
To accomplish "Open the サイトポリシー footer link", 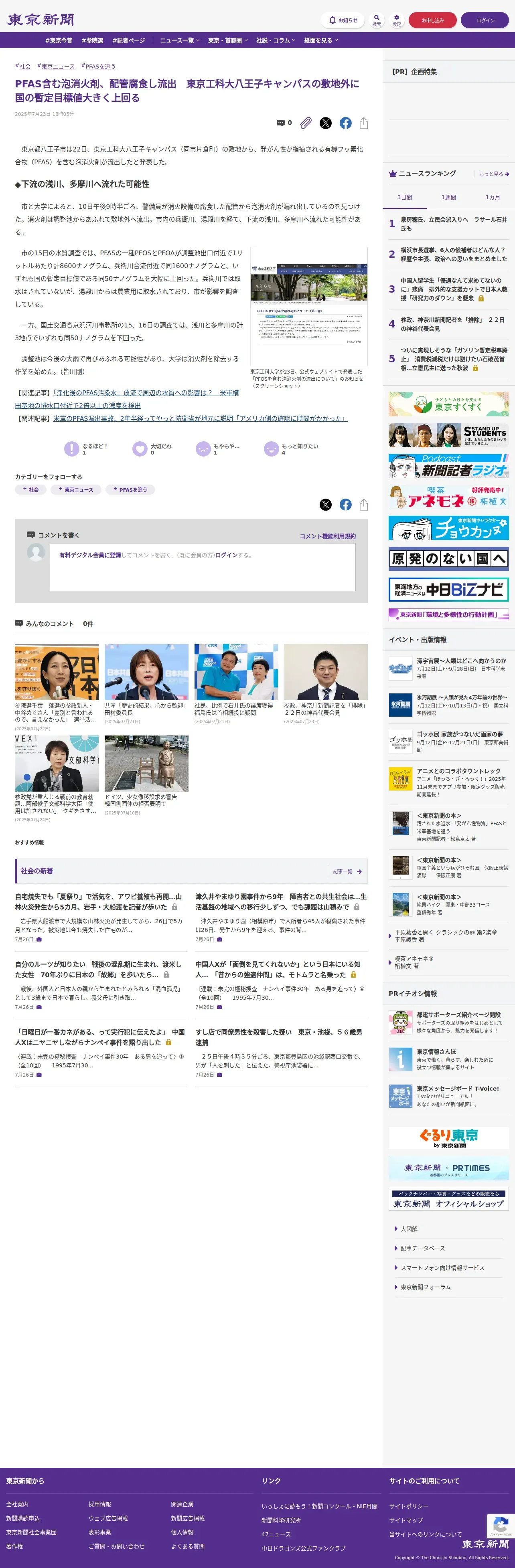I will tap(409, 1506).
